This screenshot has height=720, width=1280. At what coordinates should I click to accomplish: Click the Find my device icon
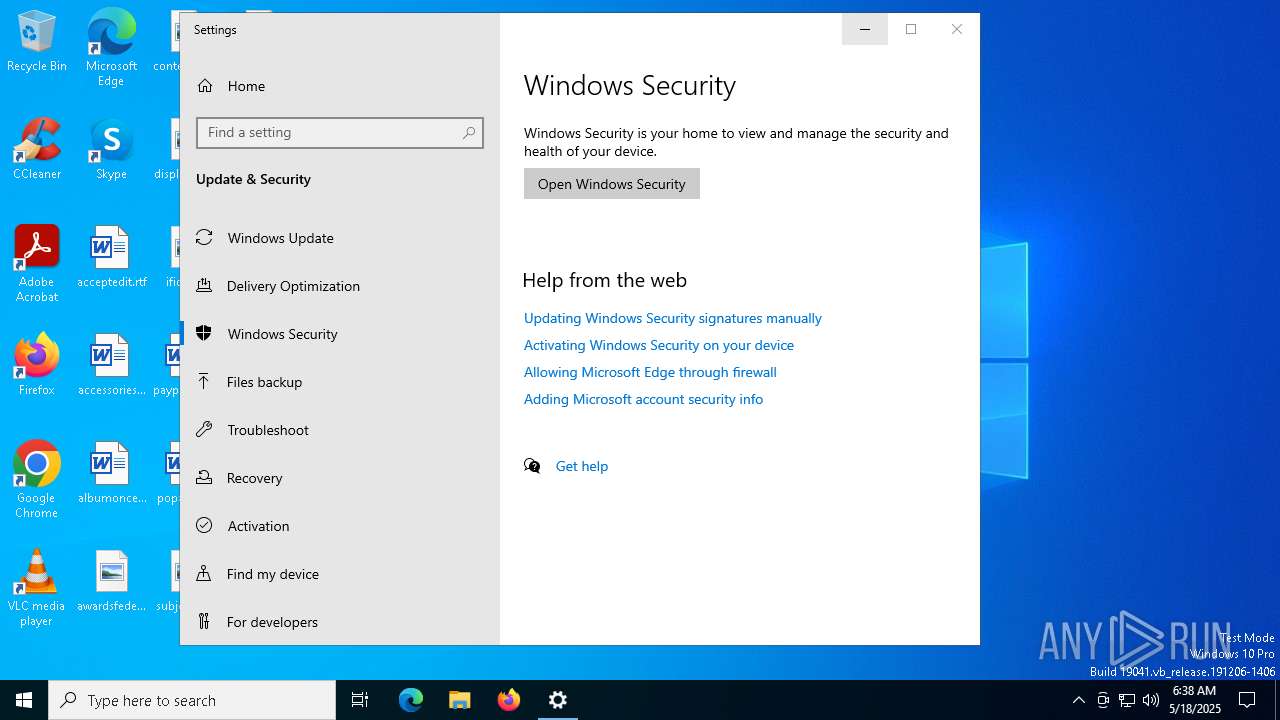(x=204, y=573)
